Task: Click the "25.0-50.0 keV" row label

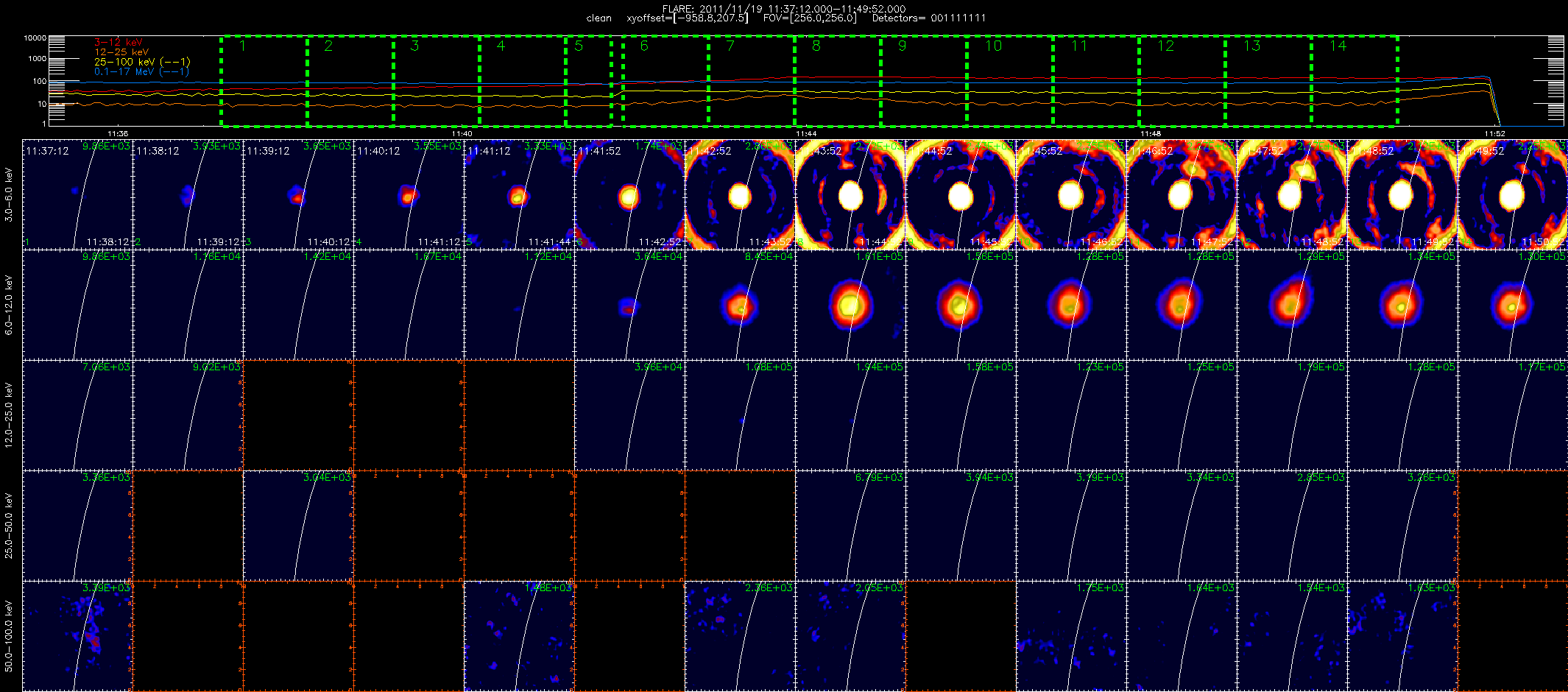Action: click(9, 526)
